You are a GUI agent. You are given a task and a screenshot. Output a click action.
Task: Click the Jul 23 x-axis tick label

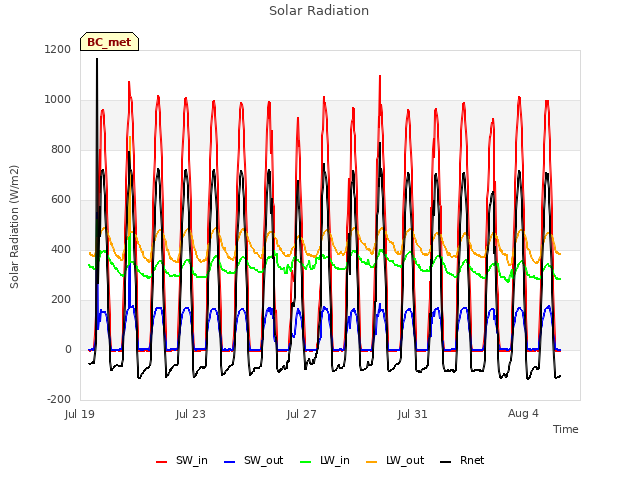tap(191, 414)
